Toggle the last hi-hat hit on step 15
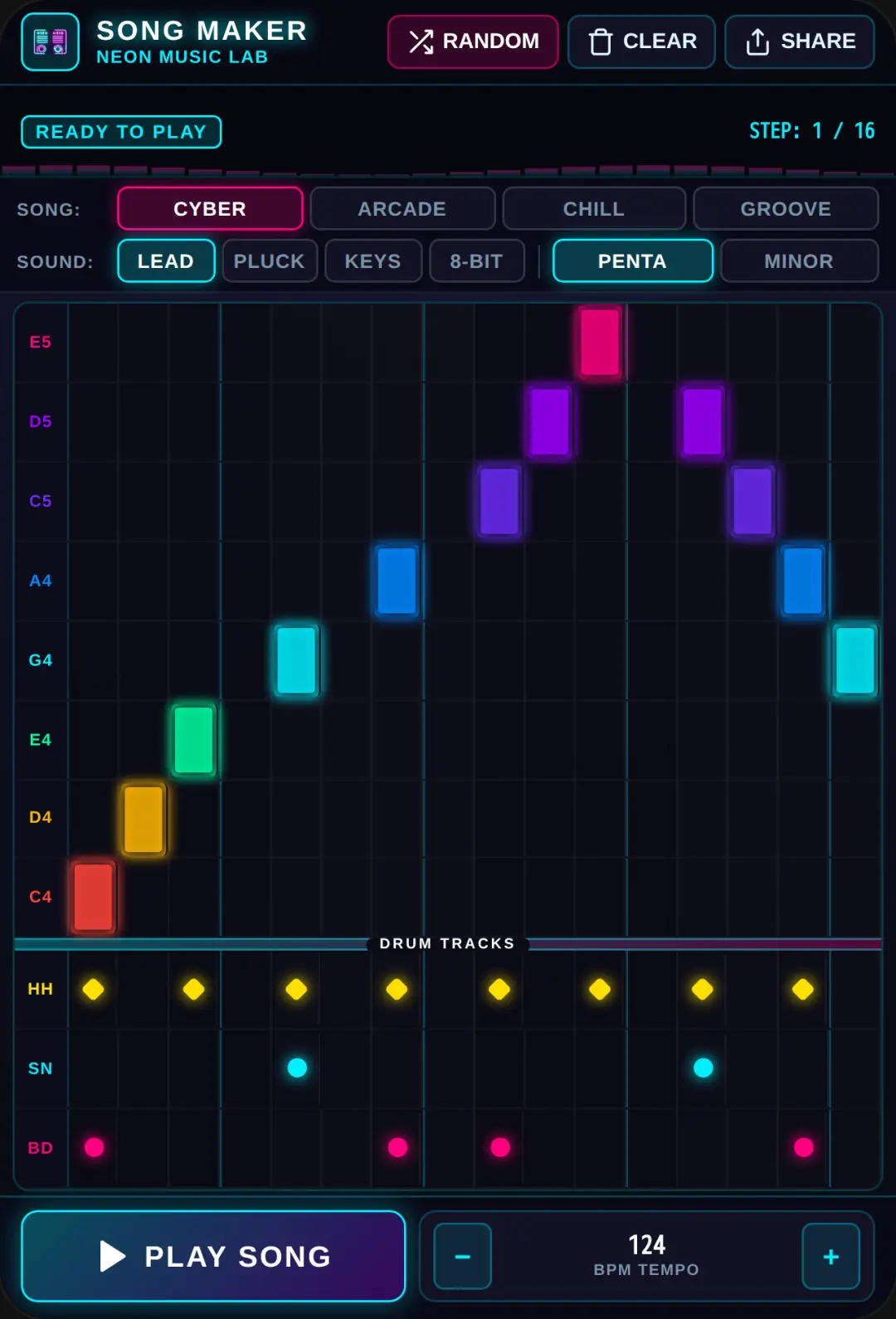The width and height of the screenshot is (896, 1319). click(x=803, y=989)
